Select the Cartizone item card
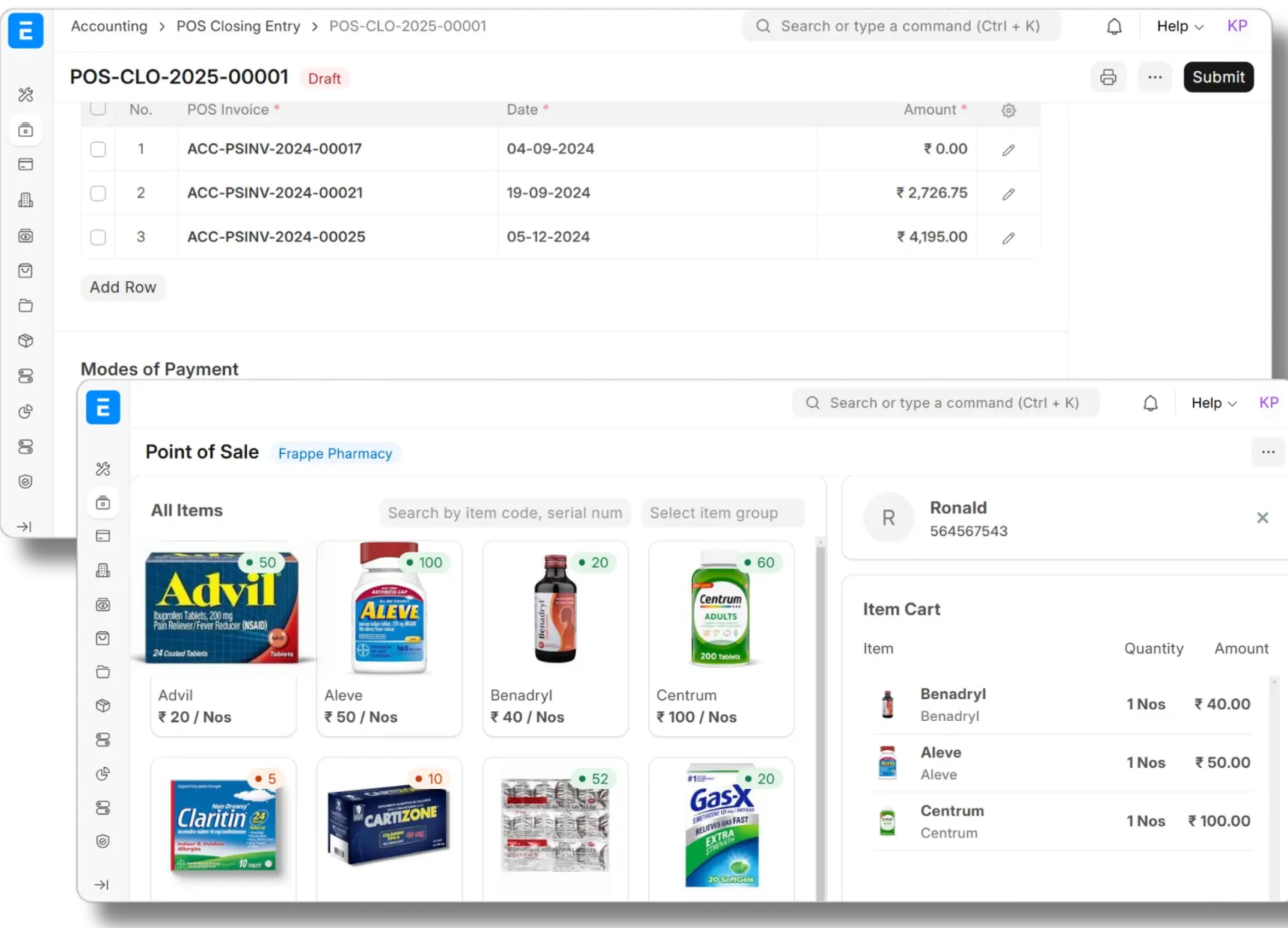This screenshot has width=1288, height=928. (x=389, y=829)
